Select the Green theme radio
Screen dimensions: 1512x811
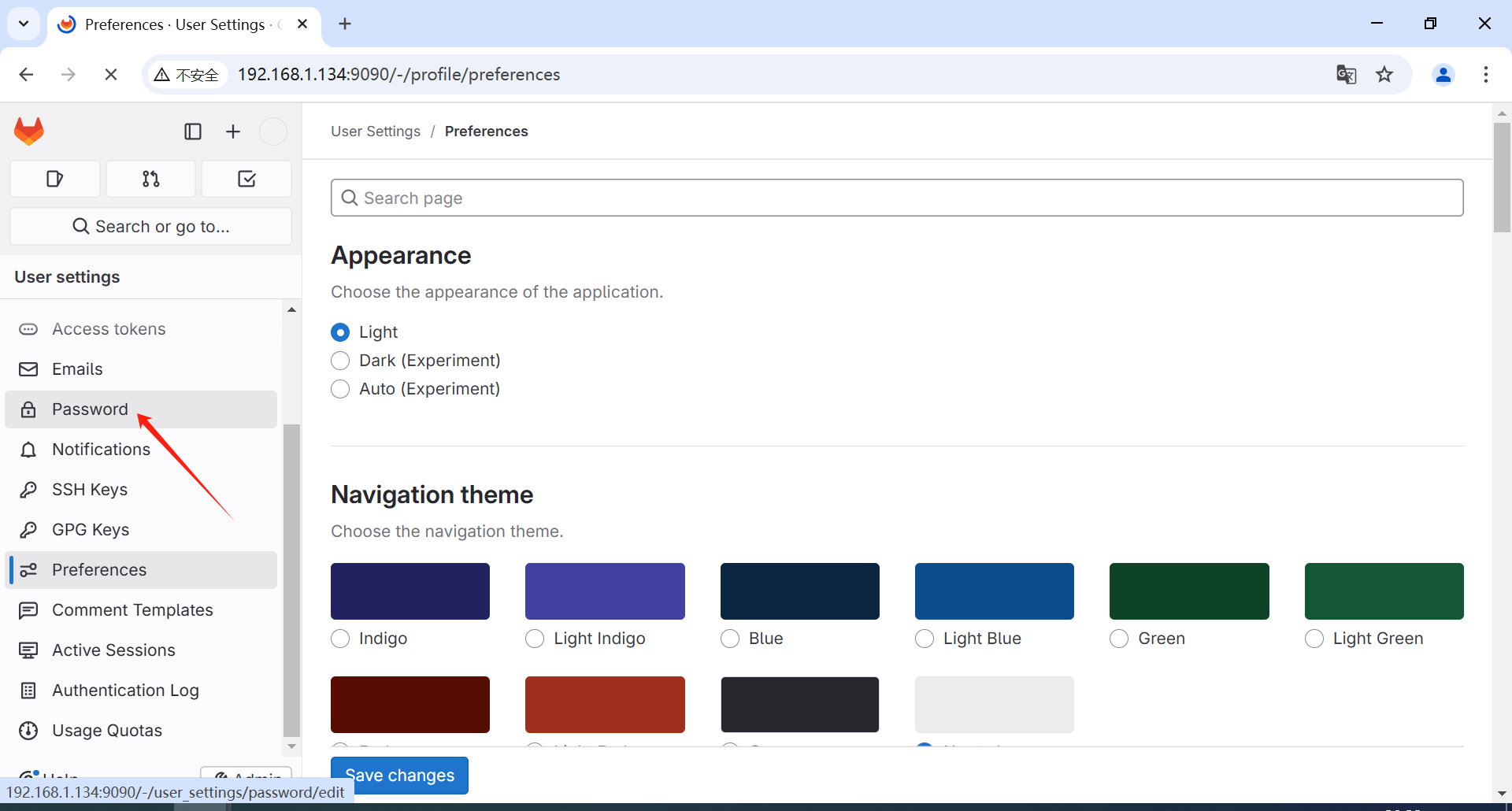(1119, 639)
